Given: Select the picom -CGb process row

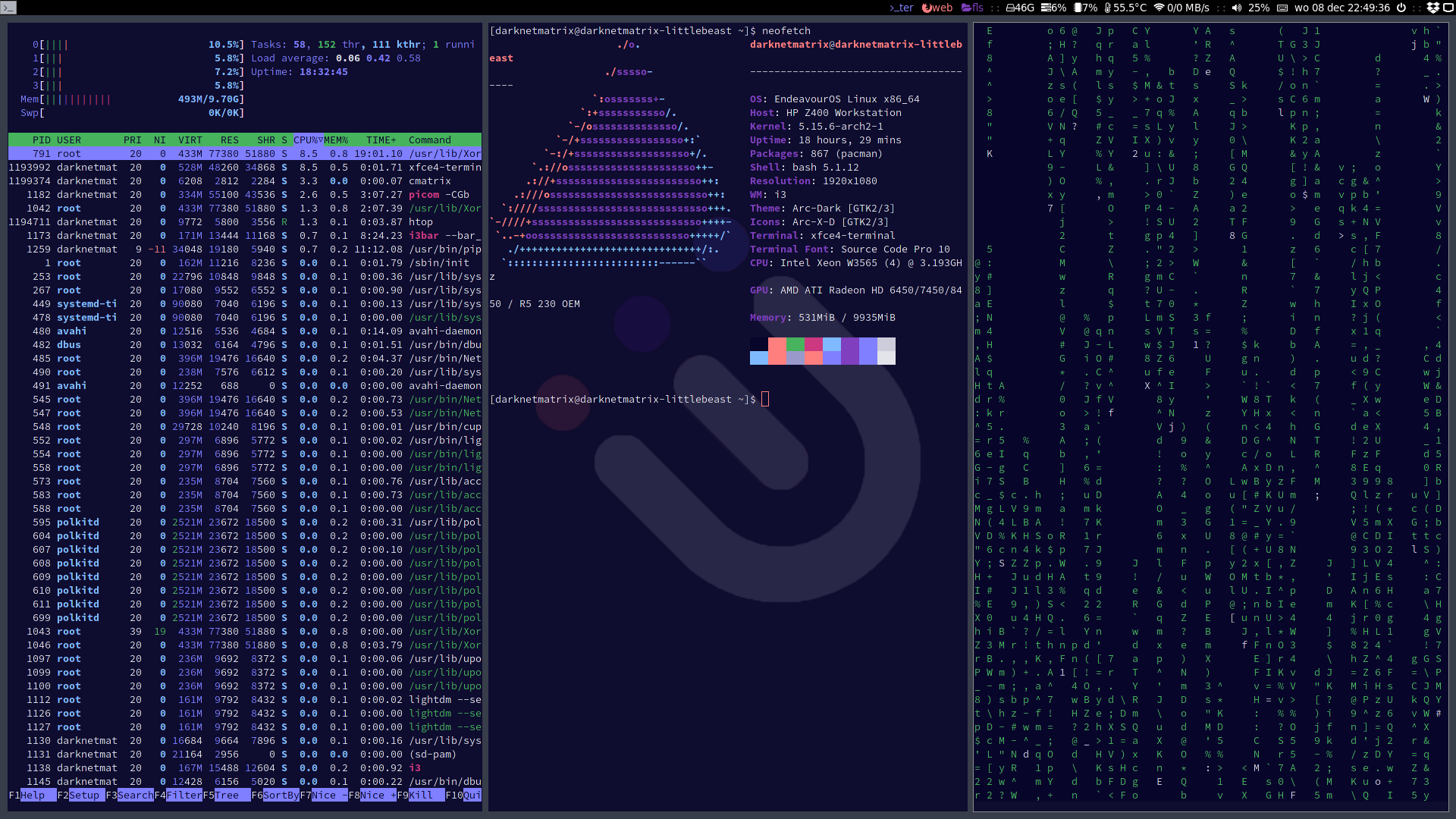Looking at the screenshot, I should pos(245,195).
